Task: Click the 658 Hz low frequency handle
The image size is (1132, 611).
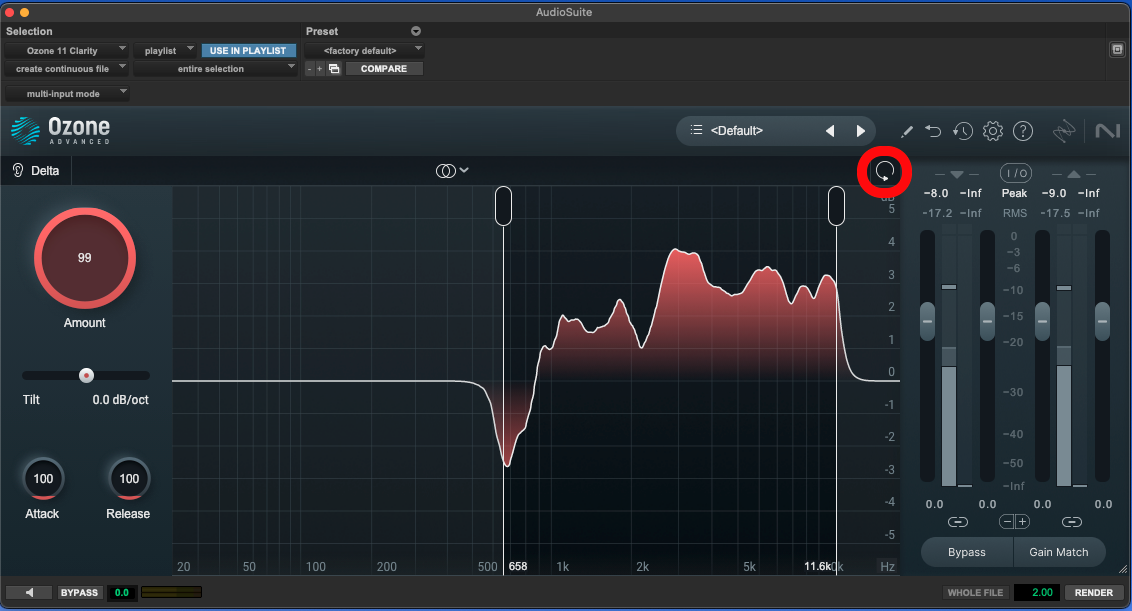Action: (x=503, y=206)
